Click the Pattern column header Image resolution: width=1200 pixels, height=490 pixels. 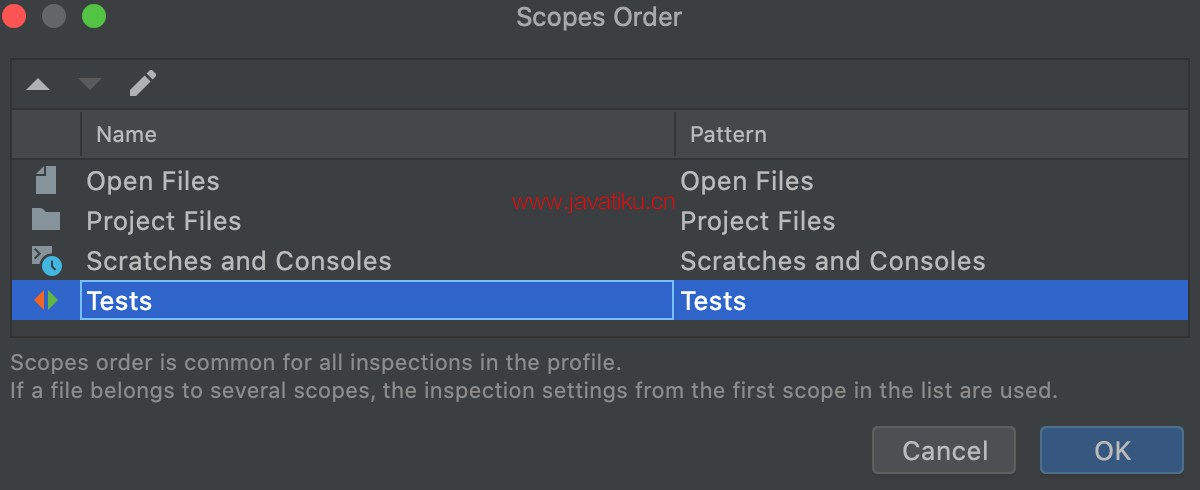point(932,134)
